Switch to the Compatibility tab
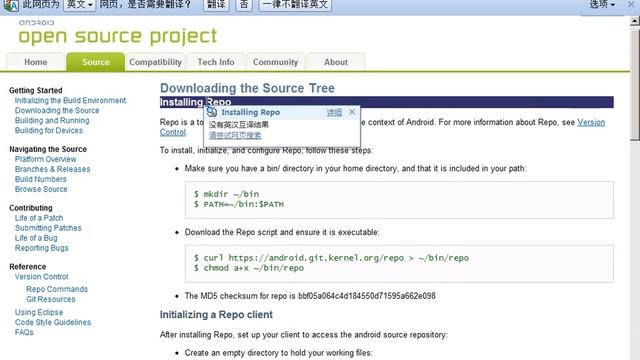Screen dimensions: 640x360 click(155, 62)
